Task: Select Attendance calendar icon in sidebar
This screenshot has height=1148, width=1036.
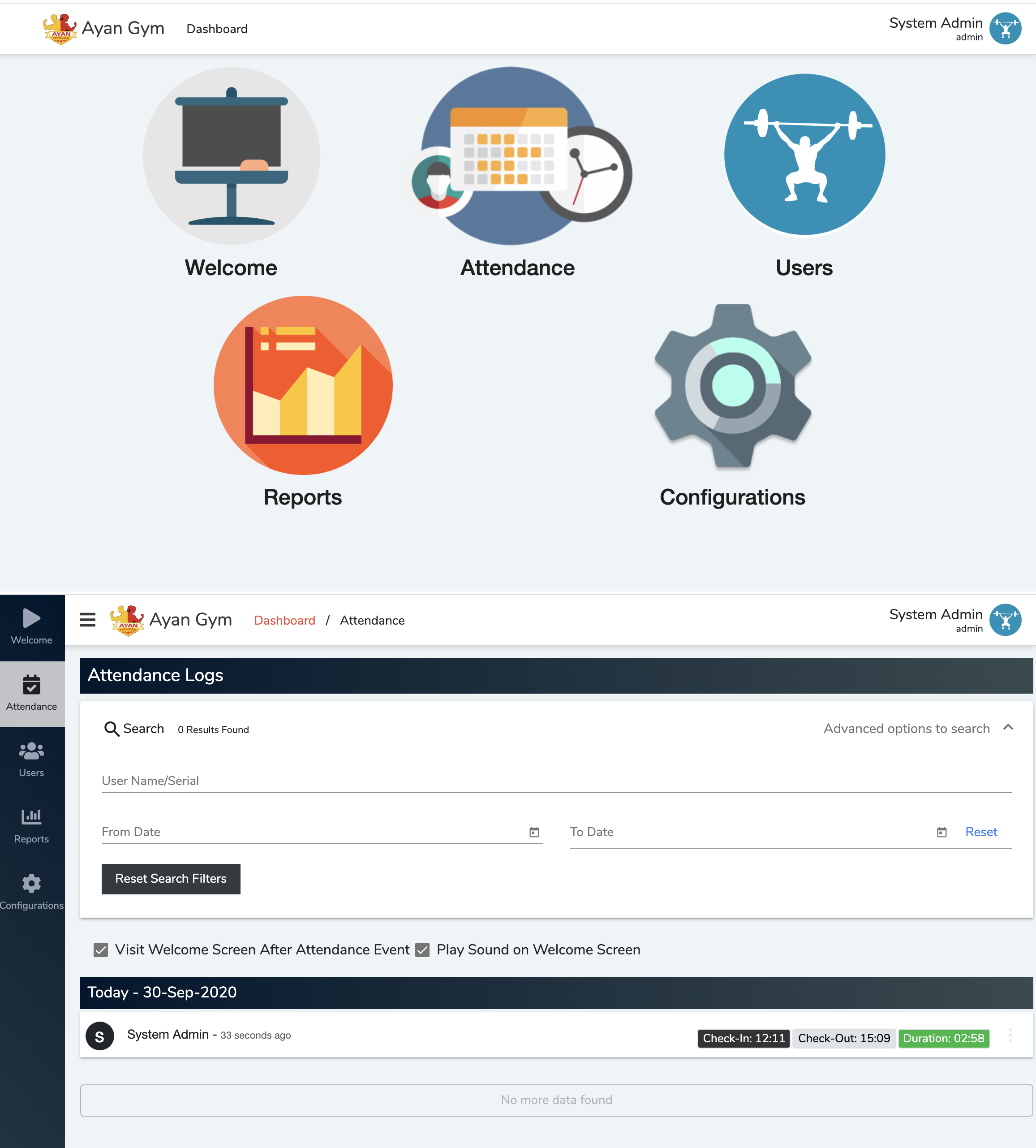Action: pos(31,685)
